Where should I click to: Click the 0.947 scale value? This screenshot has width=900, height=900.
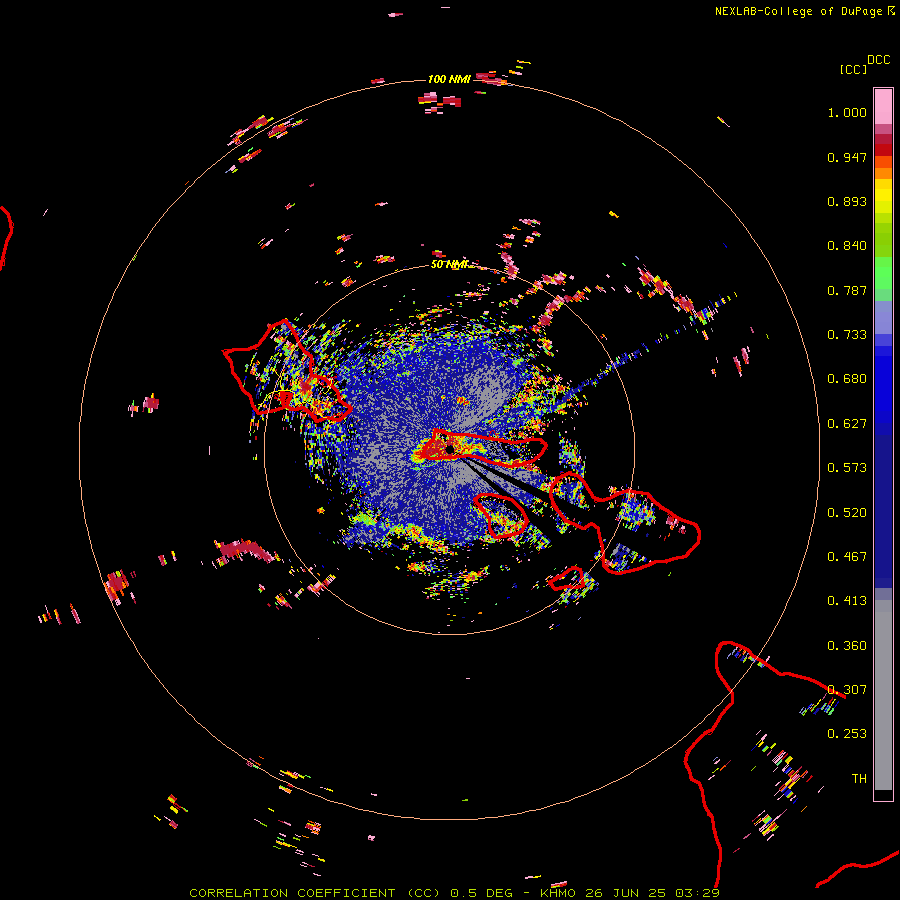[x=847, y=157]
